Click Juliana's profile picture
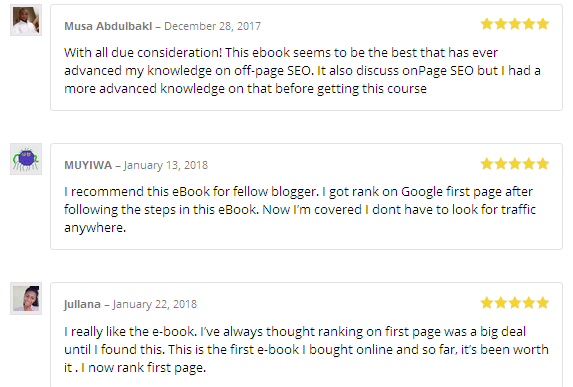Viewport: 573px width, 387px height. pyautogui.click(x=26, y=299)
